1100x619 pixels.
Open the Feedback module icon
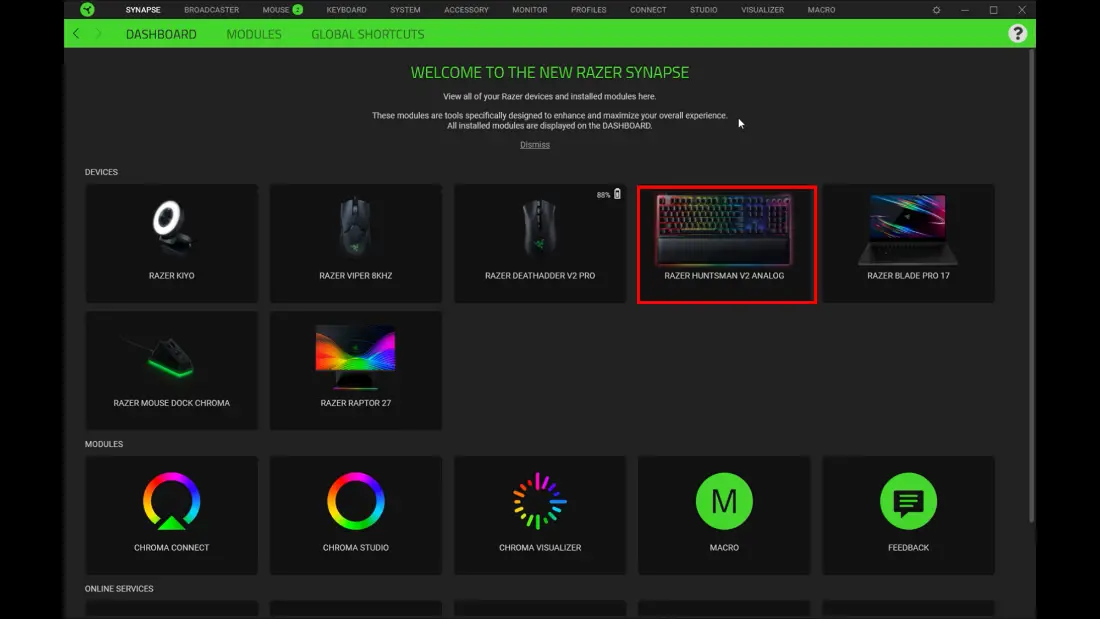(908, 501)
